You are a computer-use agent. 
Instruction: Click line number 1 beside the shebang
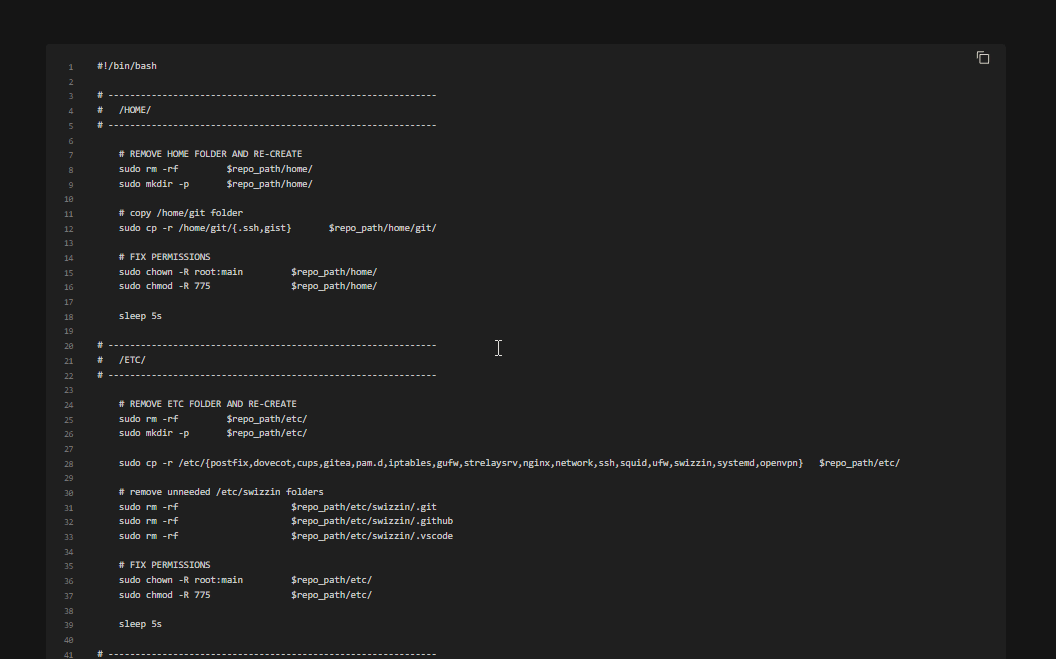70,66
